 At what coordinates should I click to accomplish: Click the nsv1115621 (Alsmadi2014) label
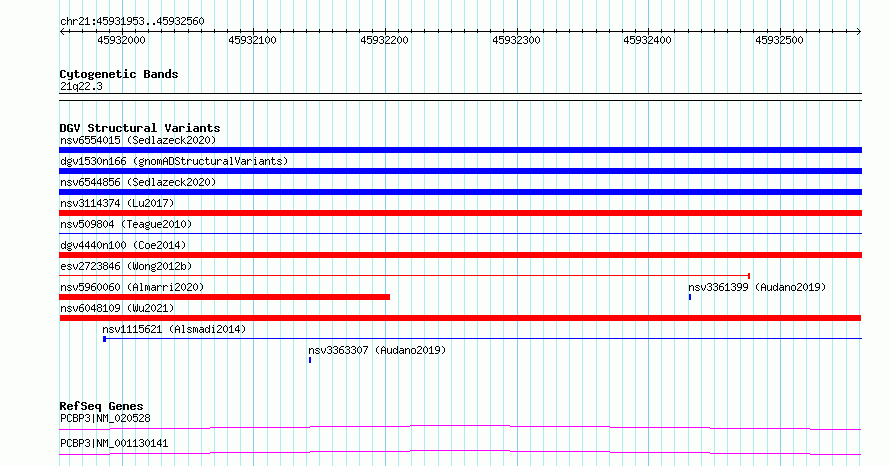(x=174, y=329)
